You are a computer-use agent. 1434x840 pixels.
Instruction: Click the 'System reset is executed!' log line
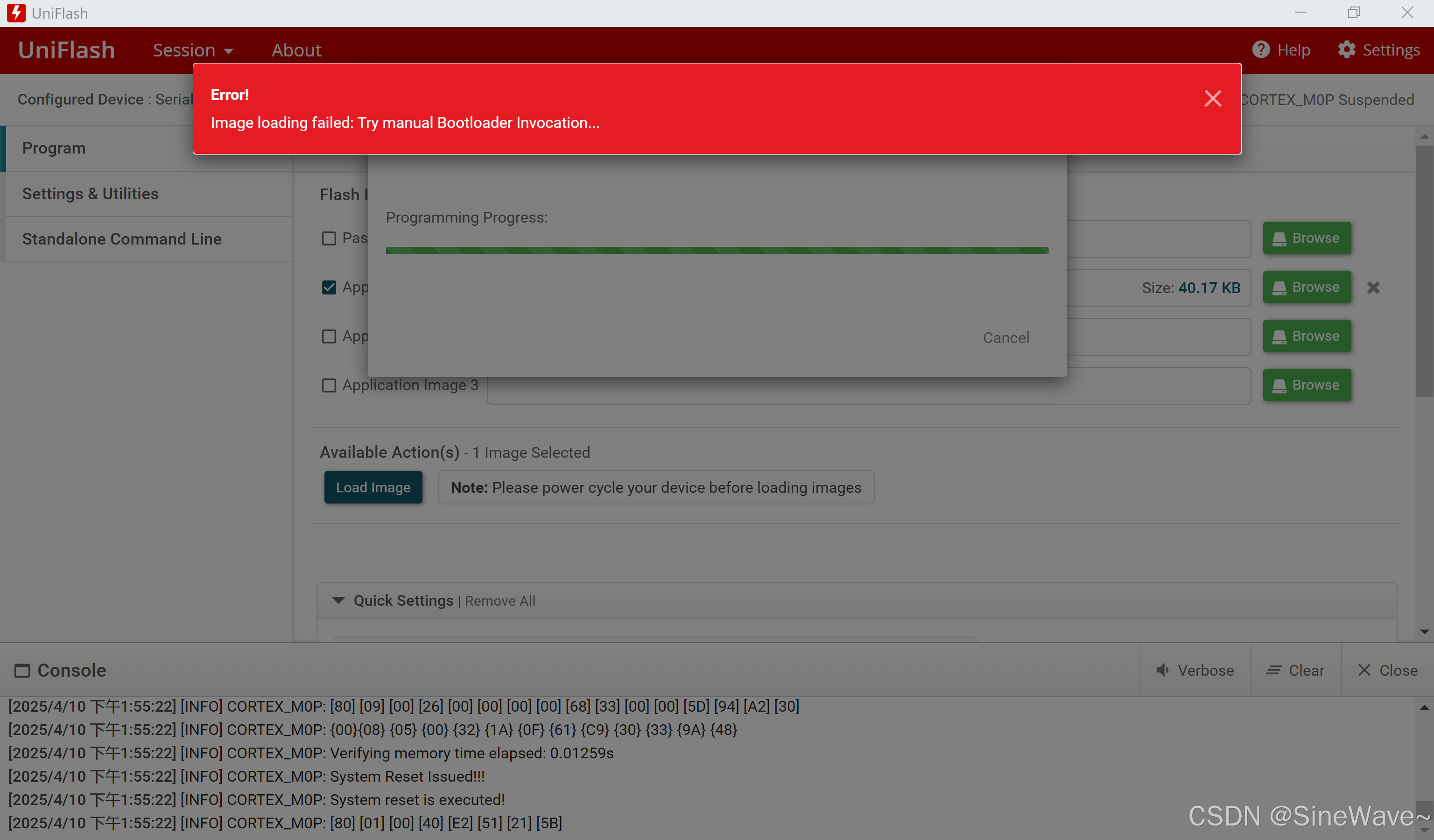click(256, 799)
